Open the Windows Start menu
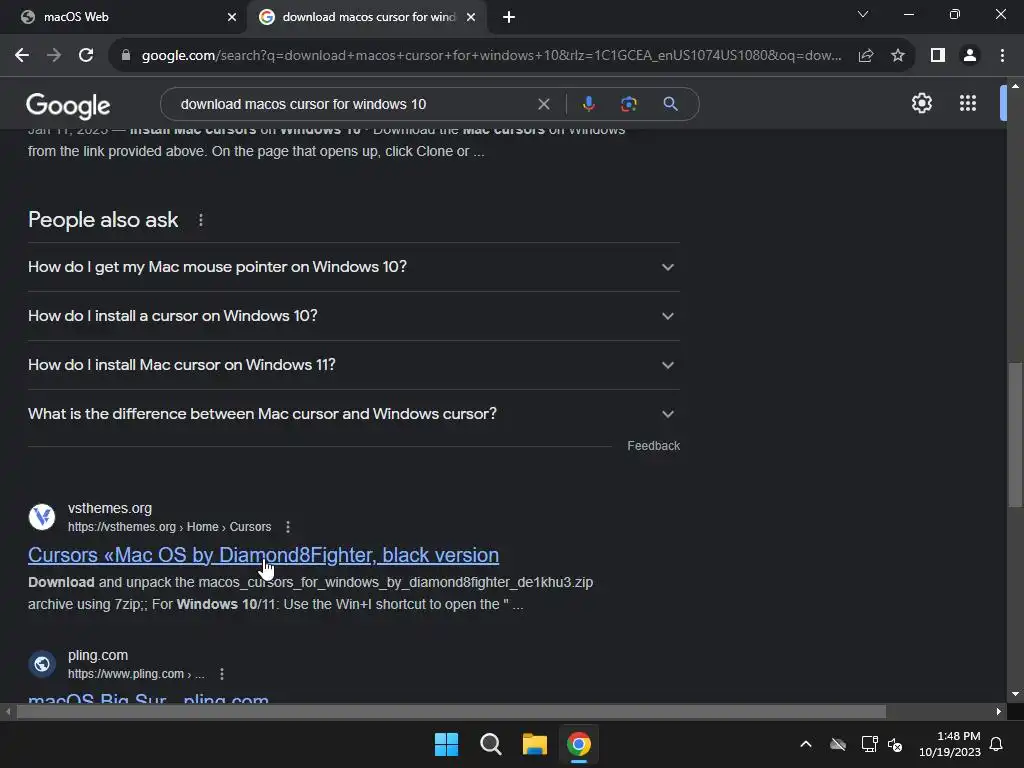Image resolution: width=1024 pixels, height=768 pixels. [x=447, y=744]
